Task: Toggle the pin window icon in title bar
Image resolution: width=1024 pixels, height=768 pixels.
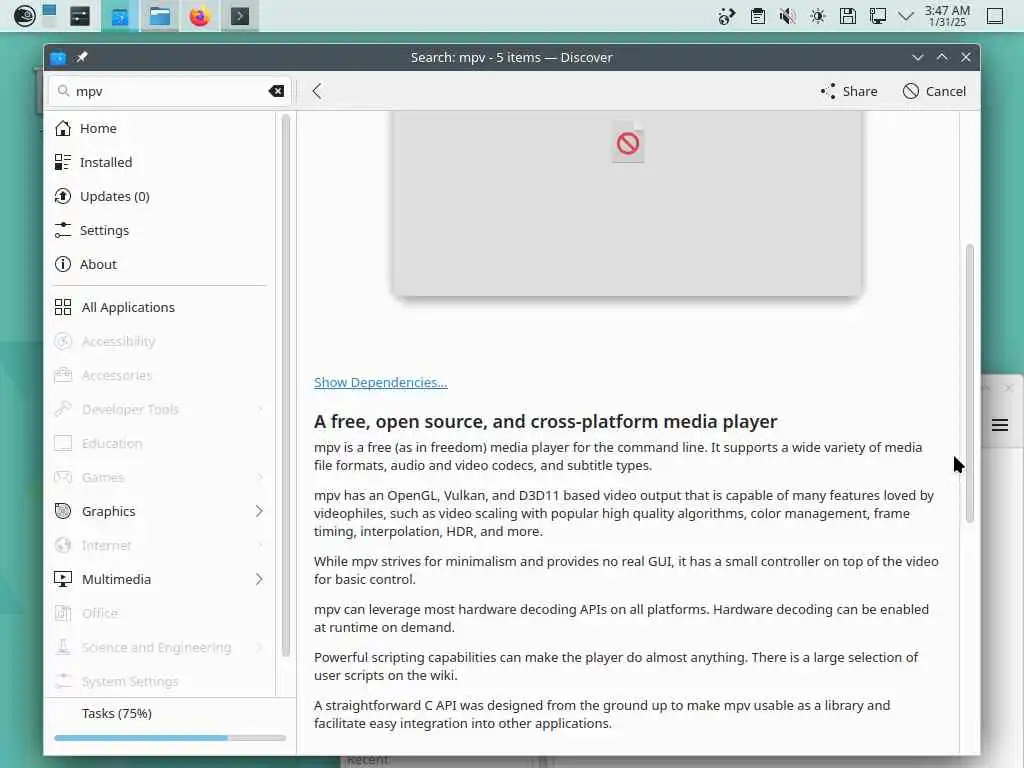Action: coord(82,57)
